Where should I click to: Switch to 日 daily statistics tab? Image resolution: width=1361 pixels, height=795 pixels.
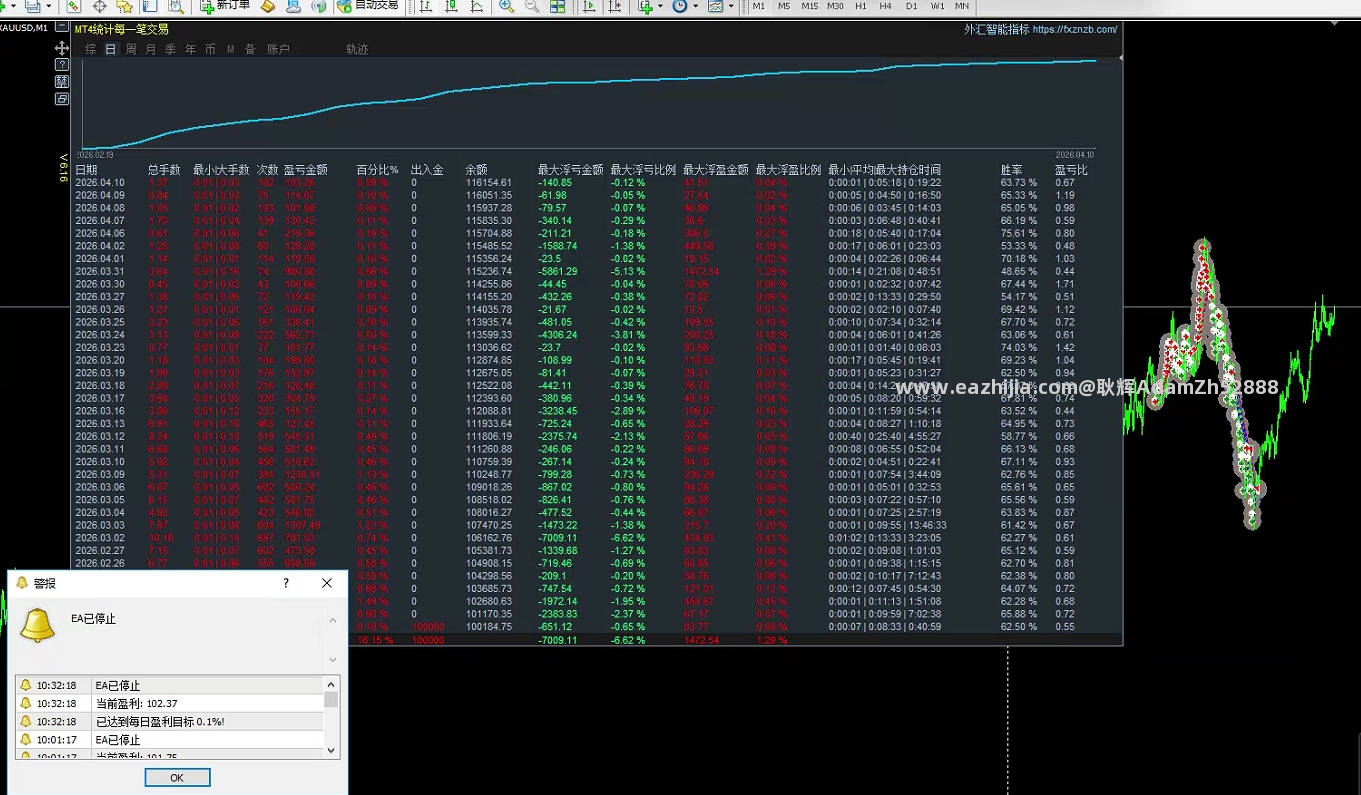[x=110, y=49]
